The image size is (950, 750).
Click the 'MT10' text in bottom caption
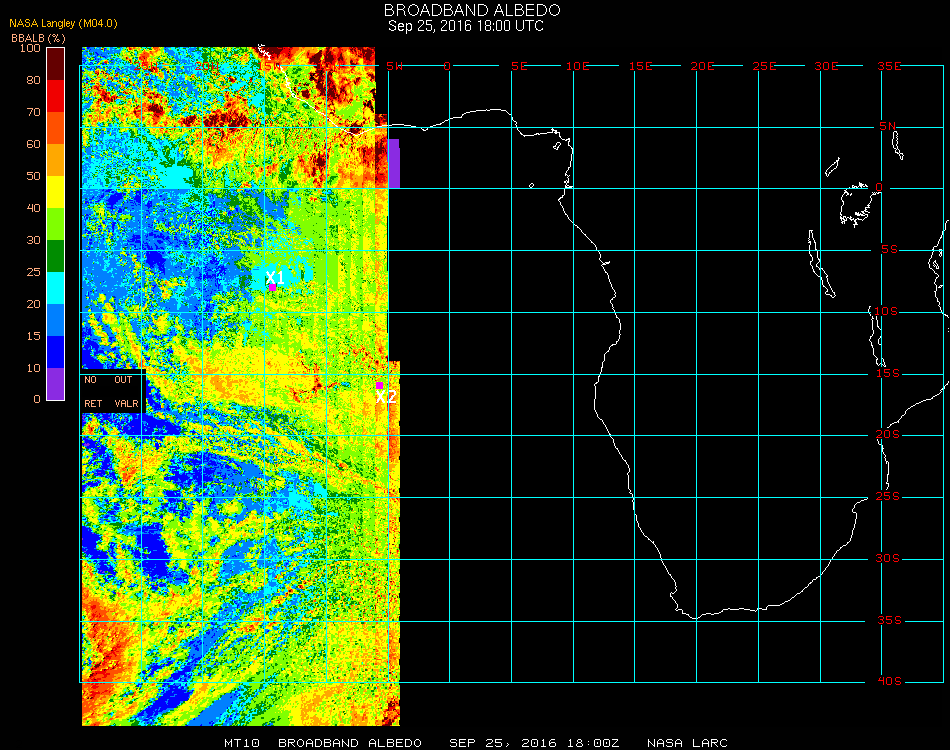242,743
